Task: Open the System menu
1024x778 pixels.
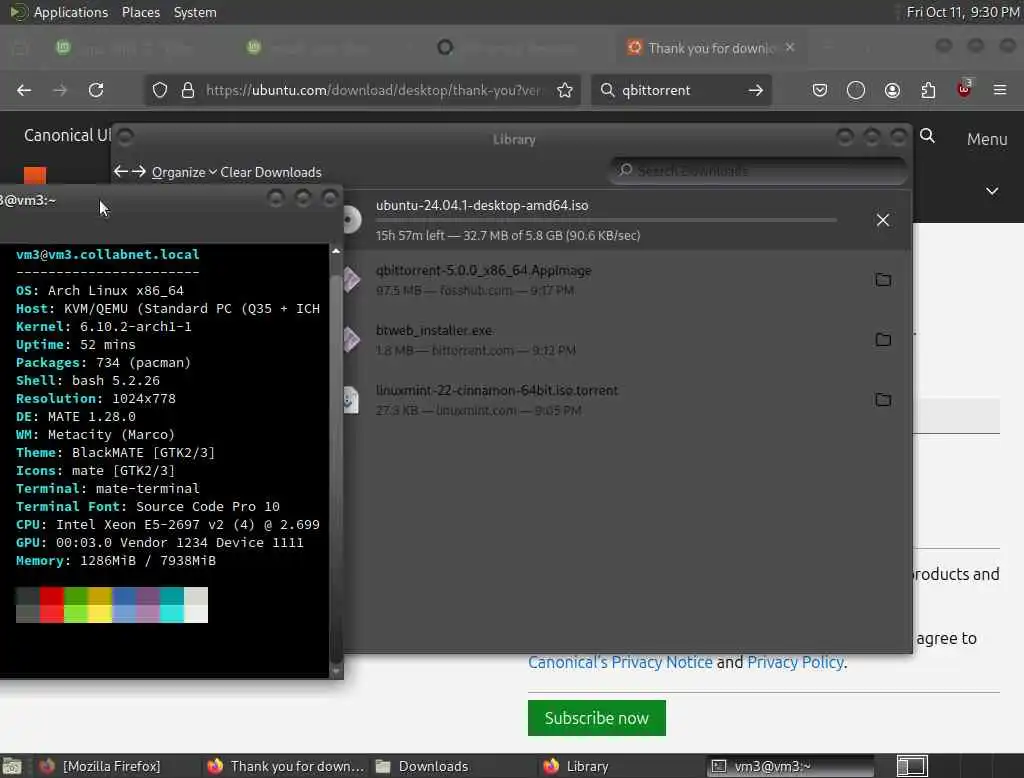Action: coord(195,12)
